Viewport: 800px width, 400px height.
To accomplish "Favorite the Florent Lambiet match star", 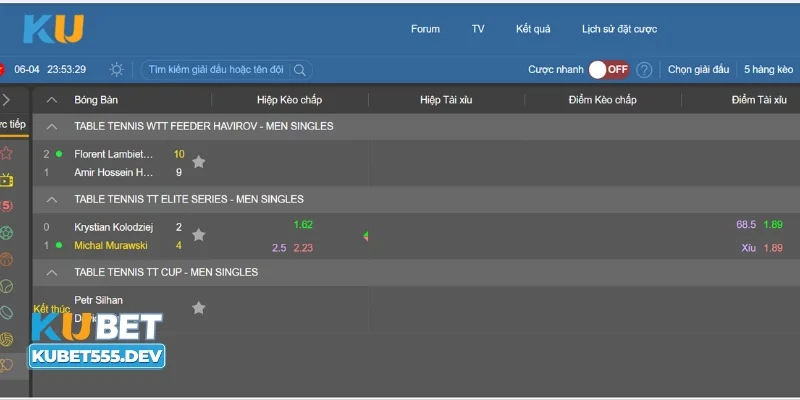I will click(x=198, y=162).
